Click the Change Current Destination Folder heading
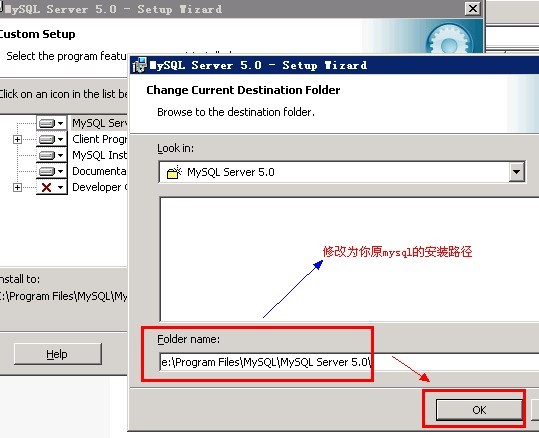 point(243,90)
